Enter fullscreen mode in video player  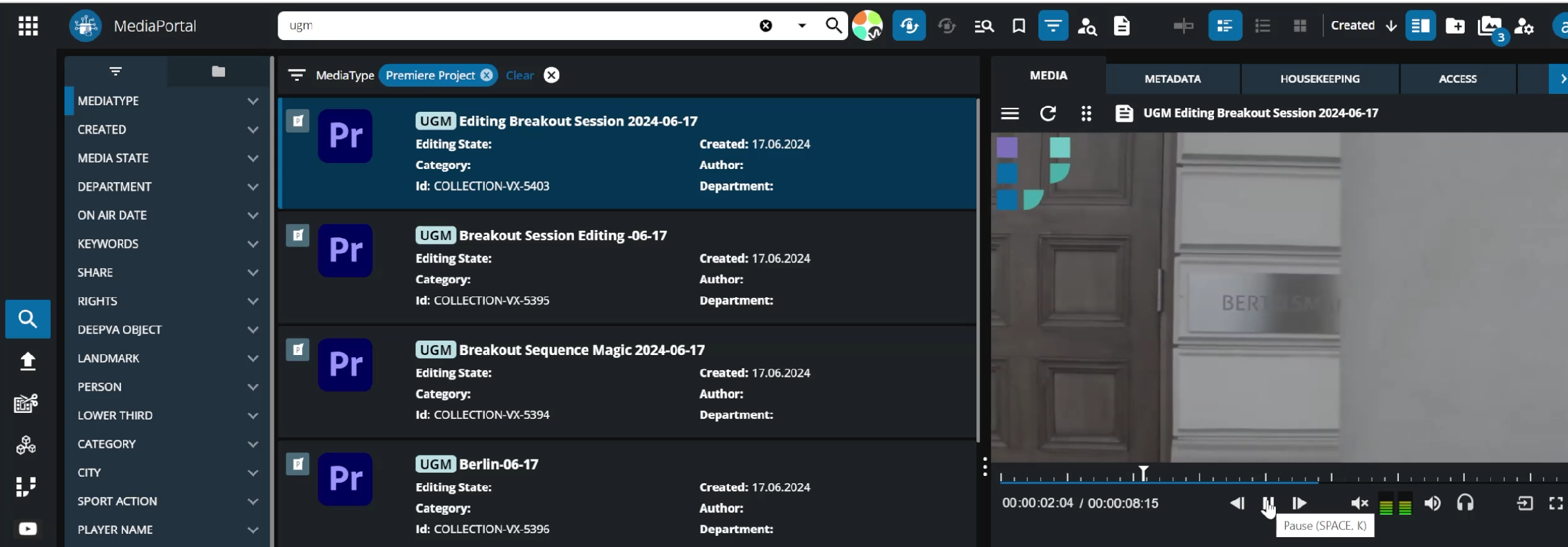pos(1555,503)
